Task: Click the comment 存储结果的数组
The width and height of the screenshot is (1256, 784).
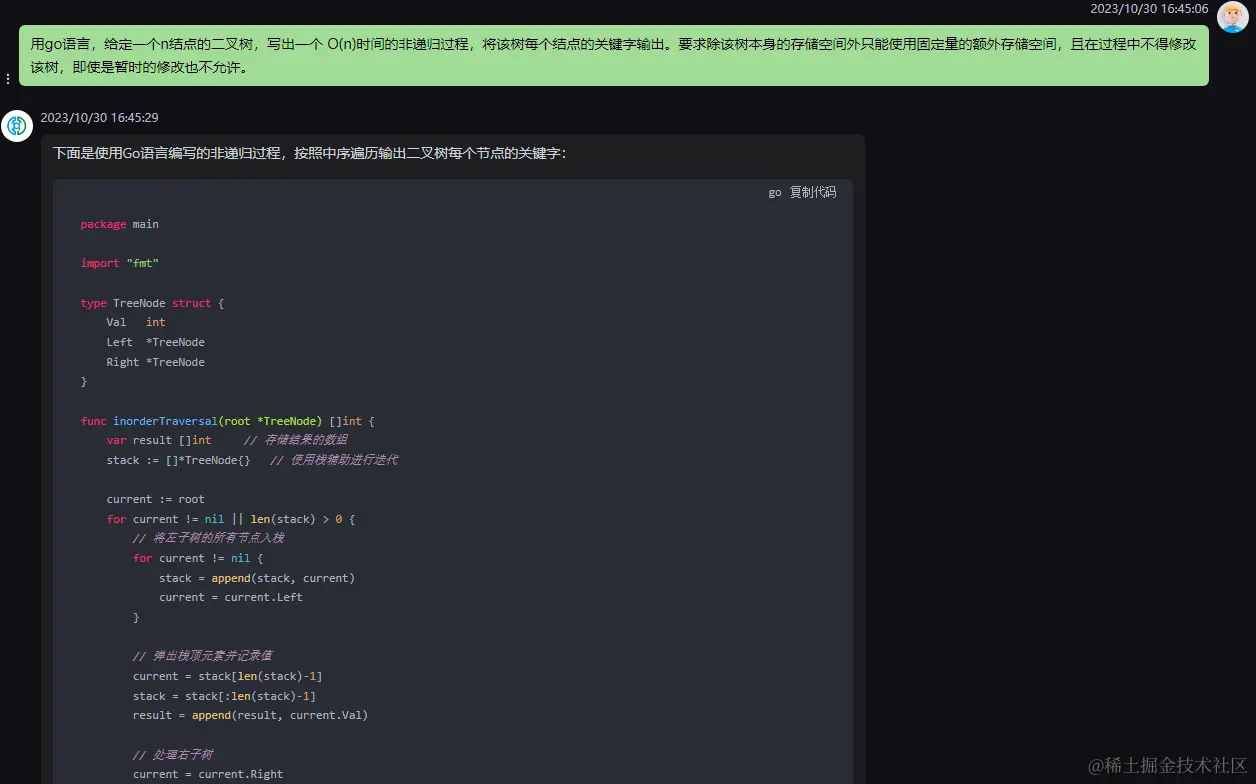Action: [x=296, y=440]
